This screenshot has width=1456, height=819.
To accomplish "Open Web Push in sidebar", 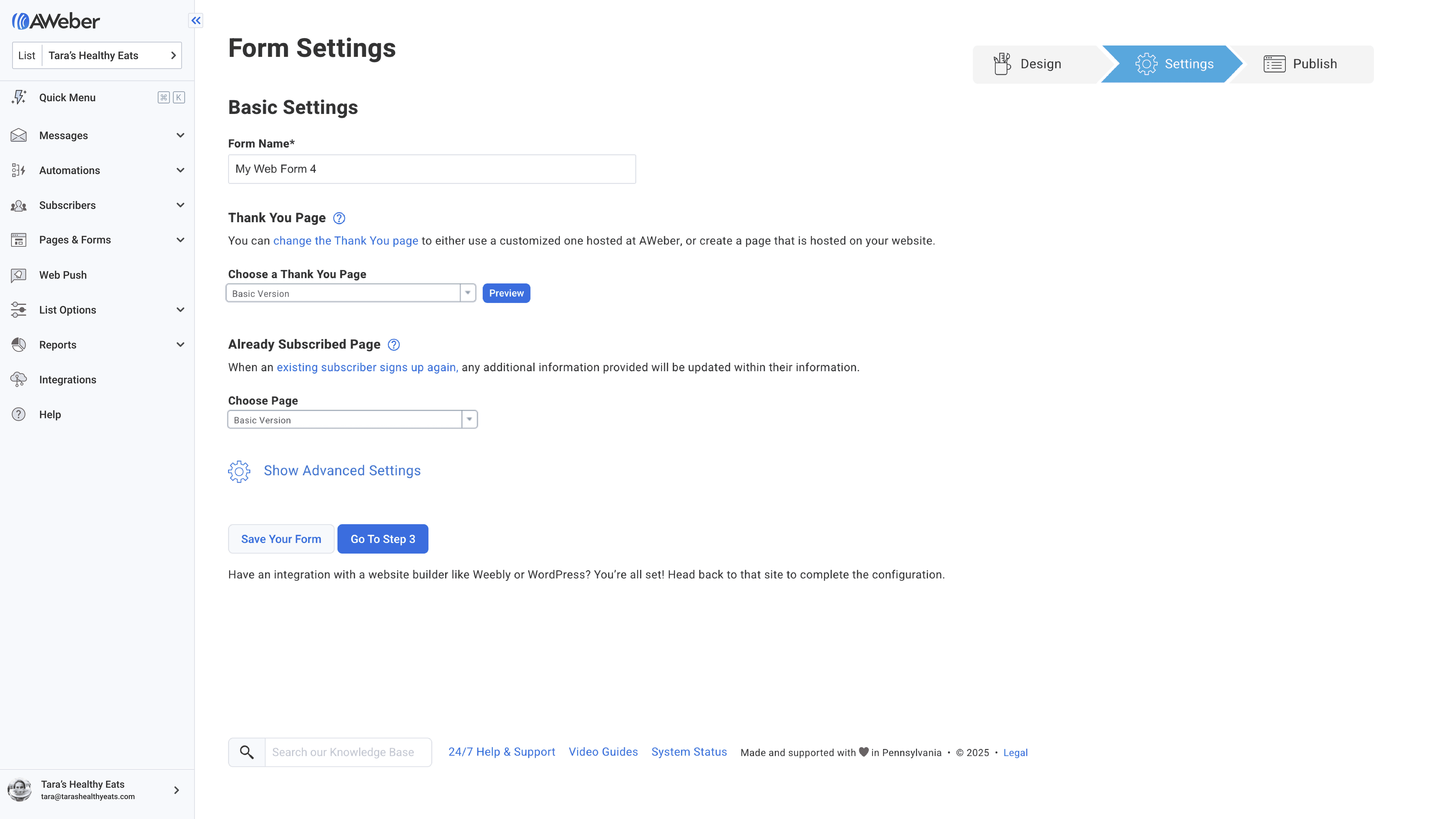I will coord(97,275).
